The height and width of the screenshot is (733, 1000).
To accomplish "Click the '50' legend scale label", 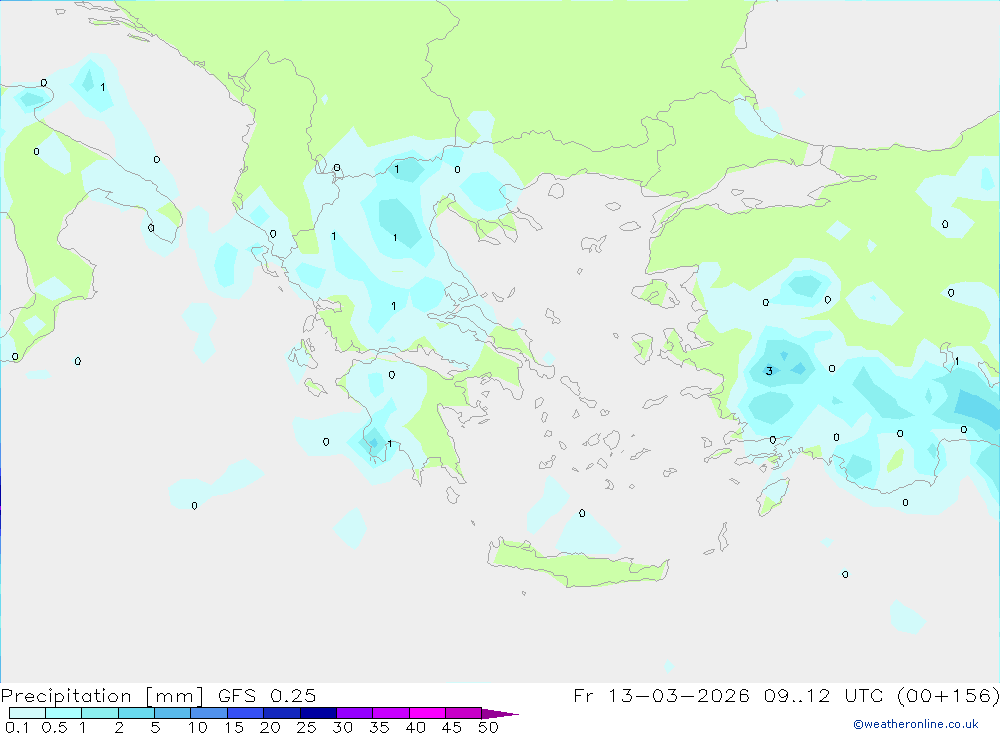I will pos(488,727).
